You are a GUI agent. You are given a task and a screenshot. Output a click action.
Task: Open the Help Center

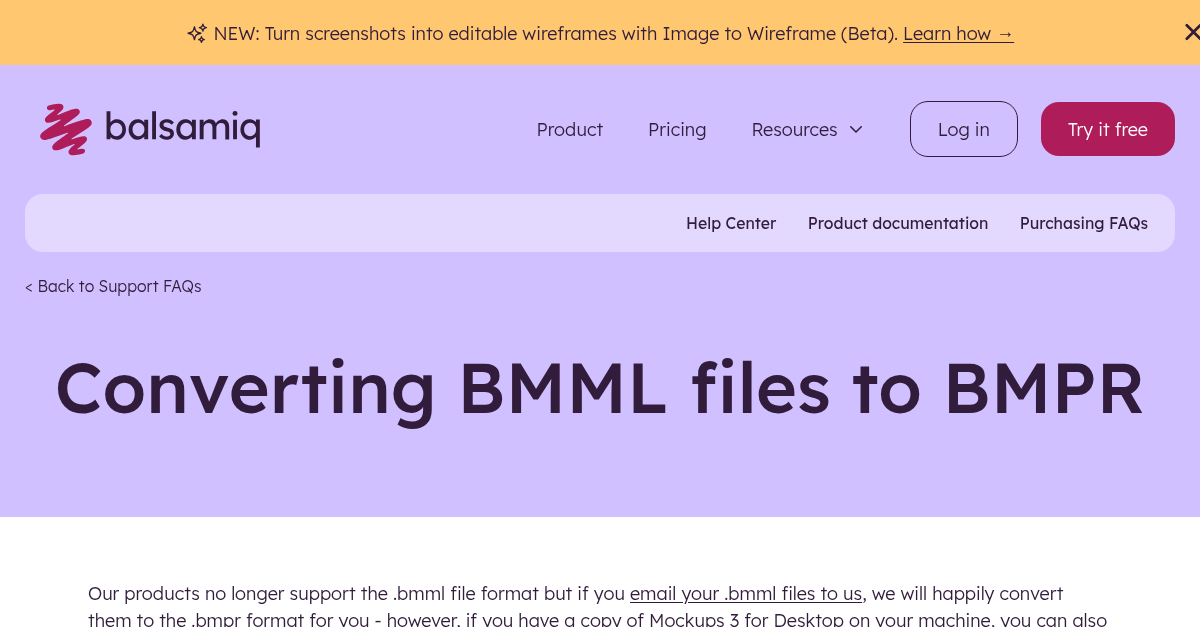pos(731,223)
